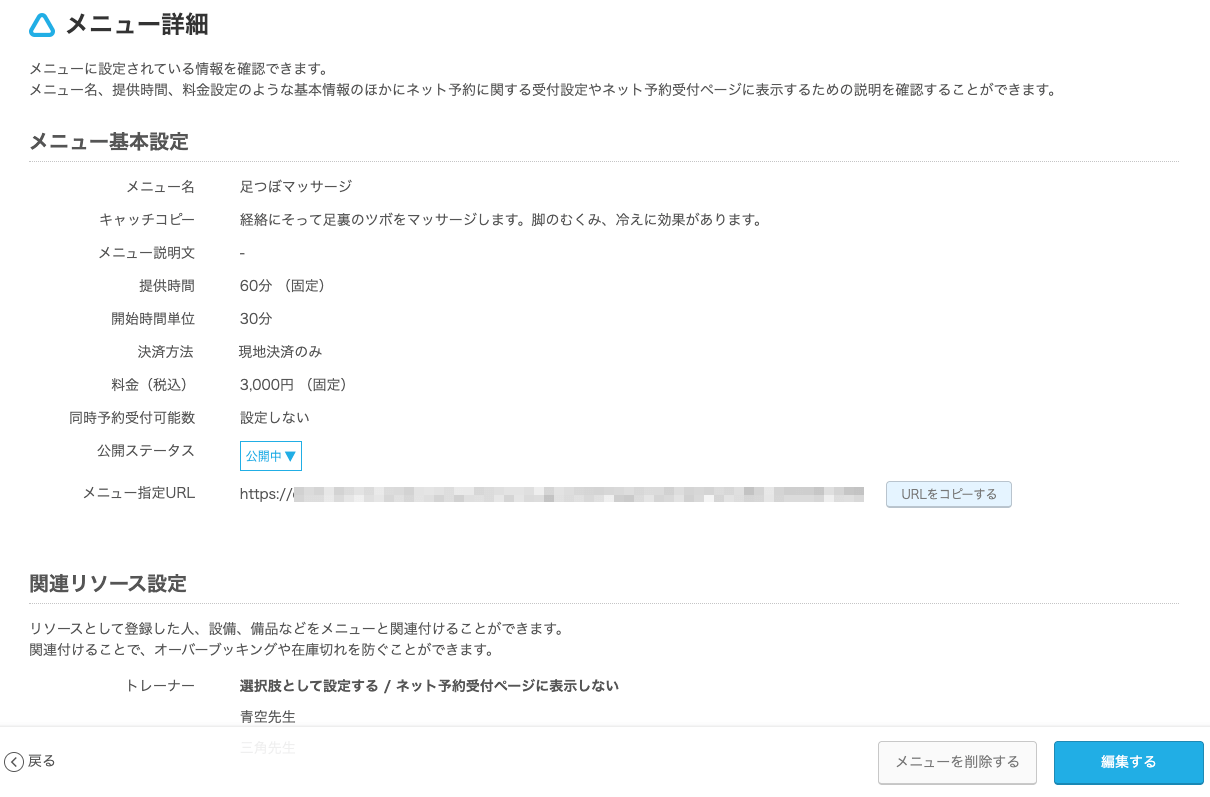Select the faded 三角先生 trainer entry
The width and height of the screenshot is (1210, 797).
pyautogui.click(x=266, y=748)
